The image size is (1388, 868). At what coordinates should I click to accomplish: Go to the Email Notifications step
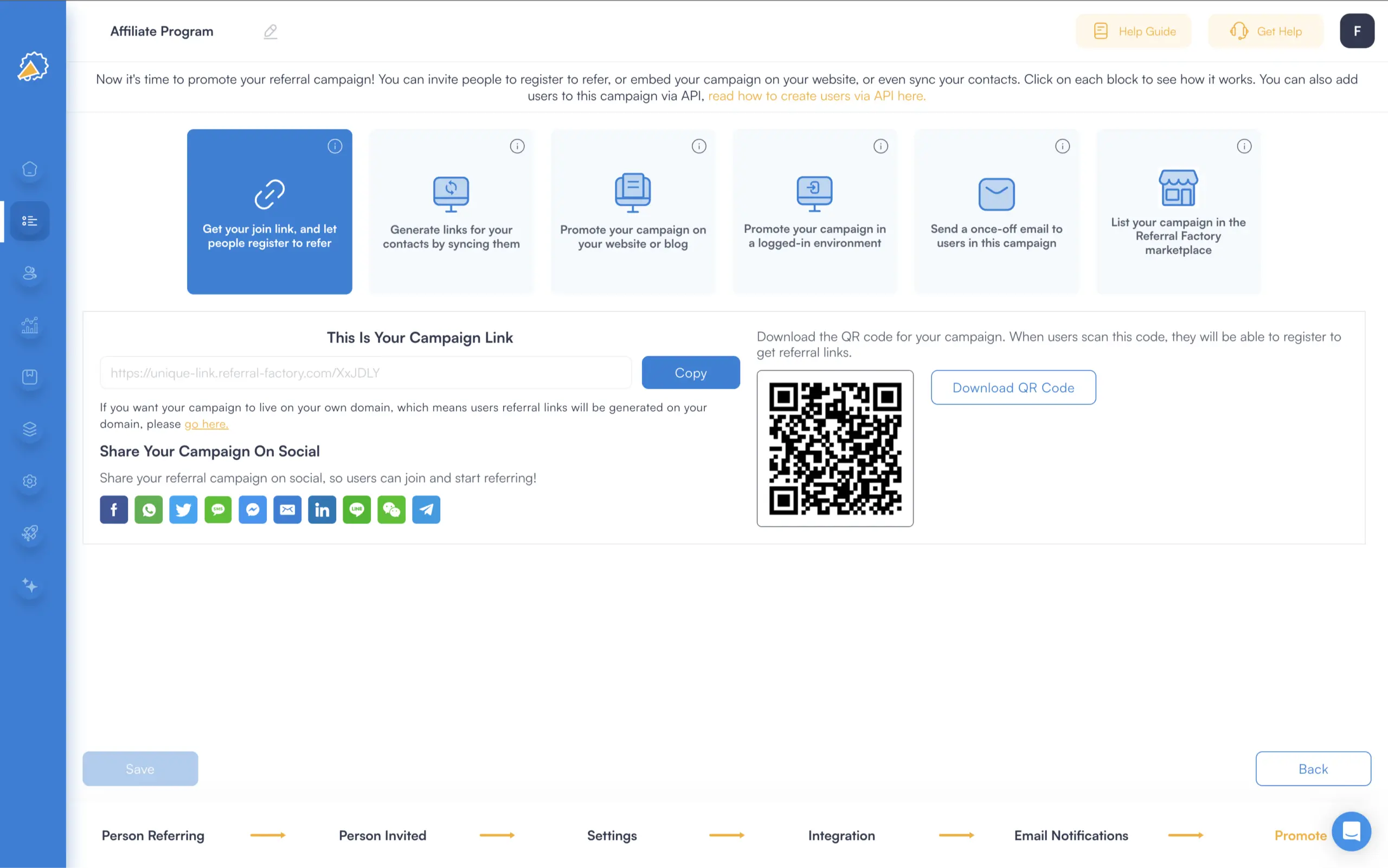click(x=1071, y=835)
